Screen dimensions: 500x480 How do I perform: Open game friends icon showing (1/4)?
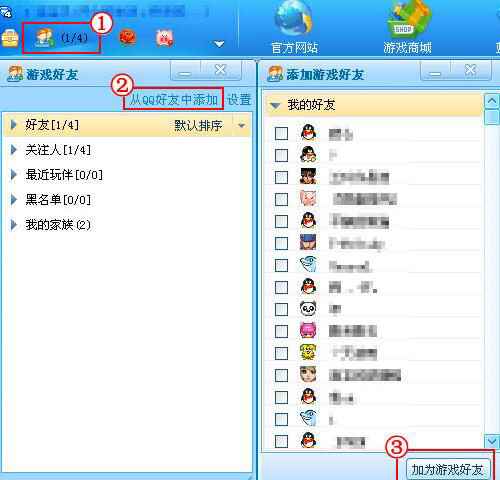[61, 38]
